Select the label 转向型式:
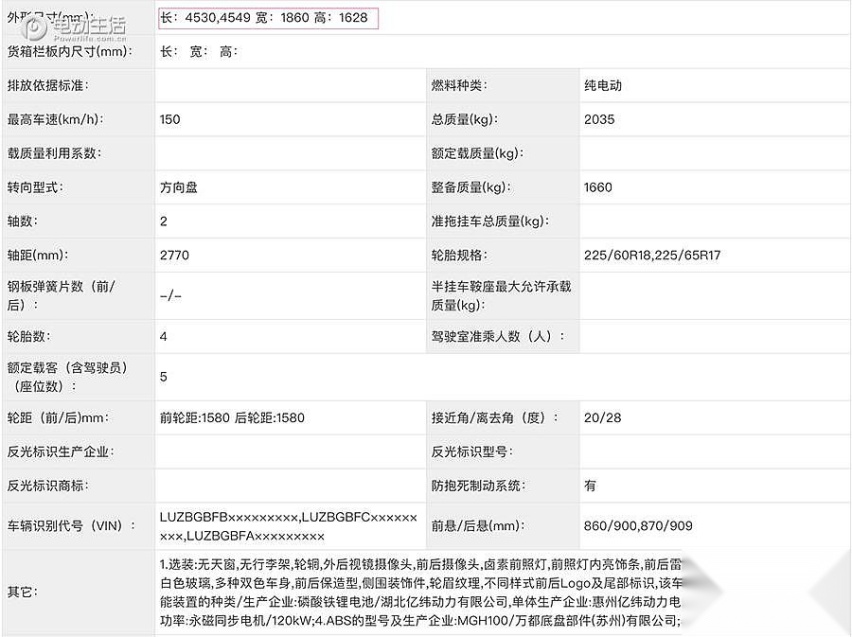Screen dimensions: 852x637 point(35,187)
